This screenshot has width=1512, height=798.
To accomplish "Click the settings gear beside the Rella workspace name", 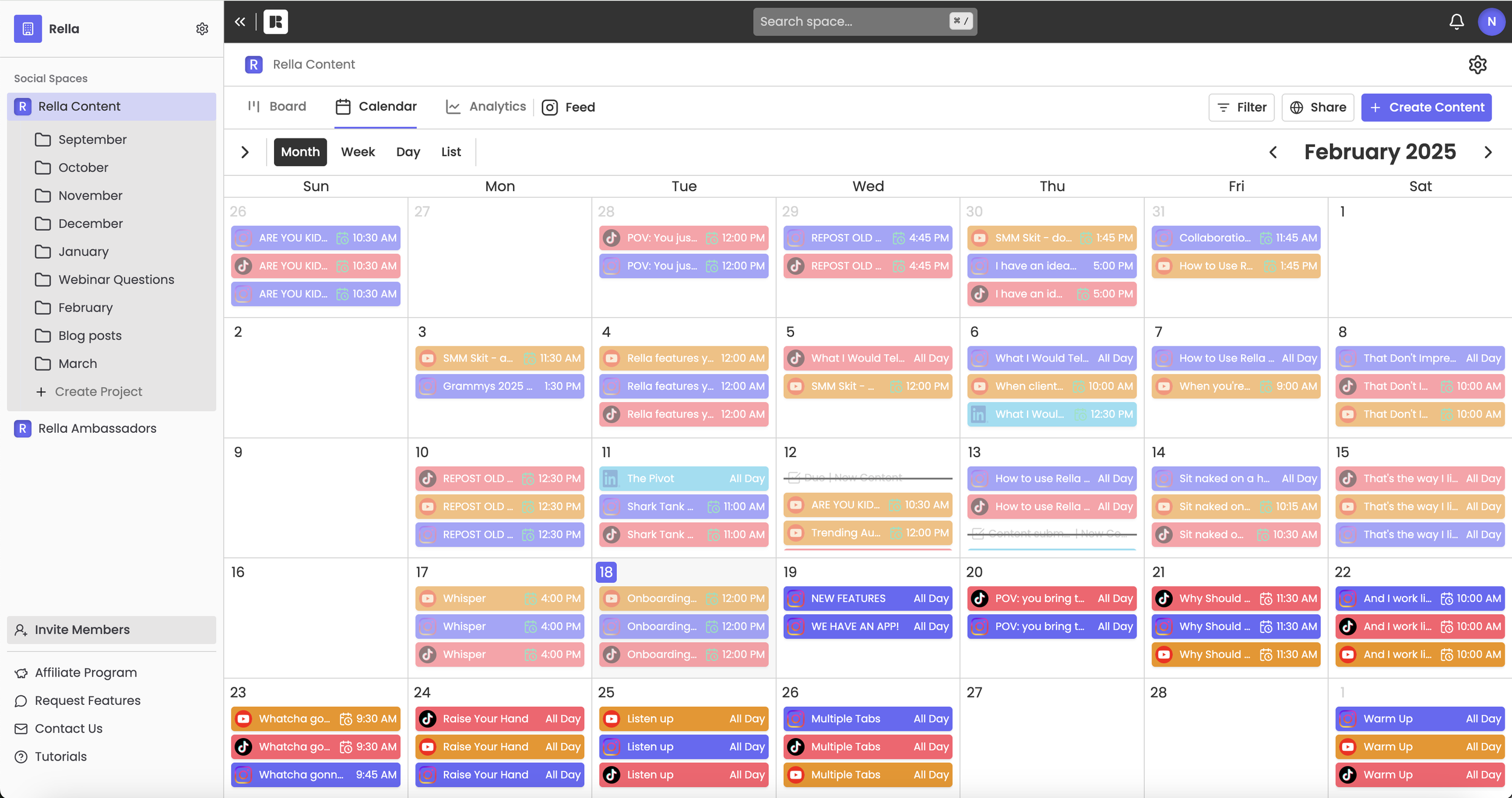I will tap(202, 28).
